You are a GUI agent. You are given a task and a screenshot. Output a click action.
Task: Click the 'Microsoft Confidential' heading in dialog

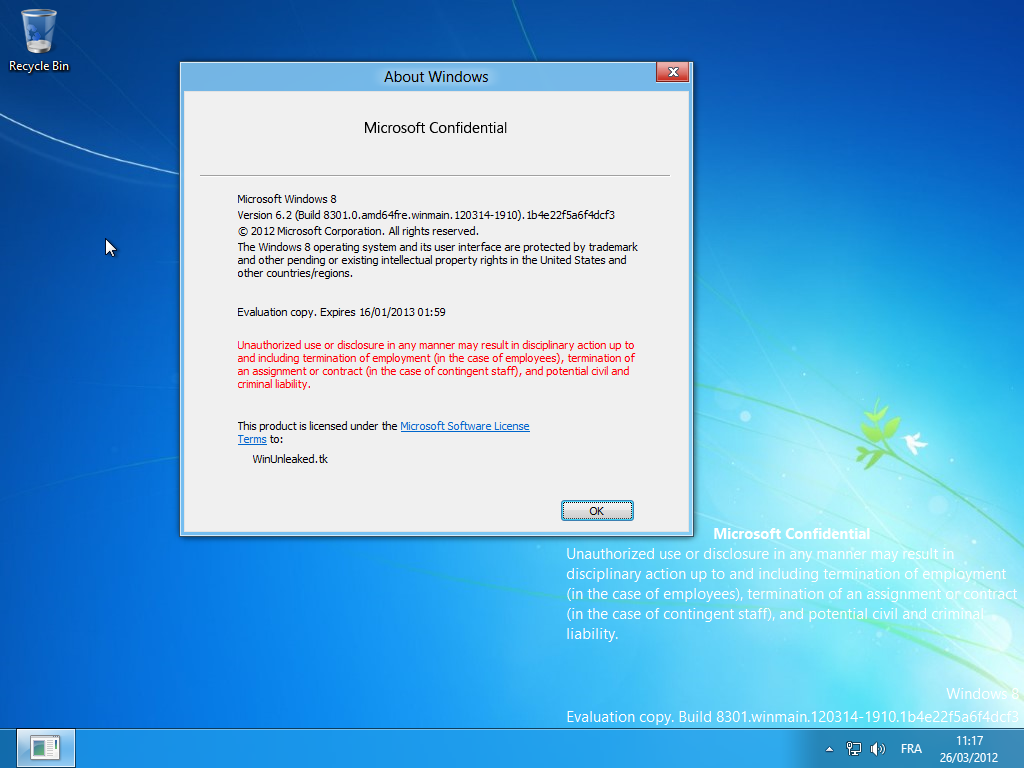point(435,128)
